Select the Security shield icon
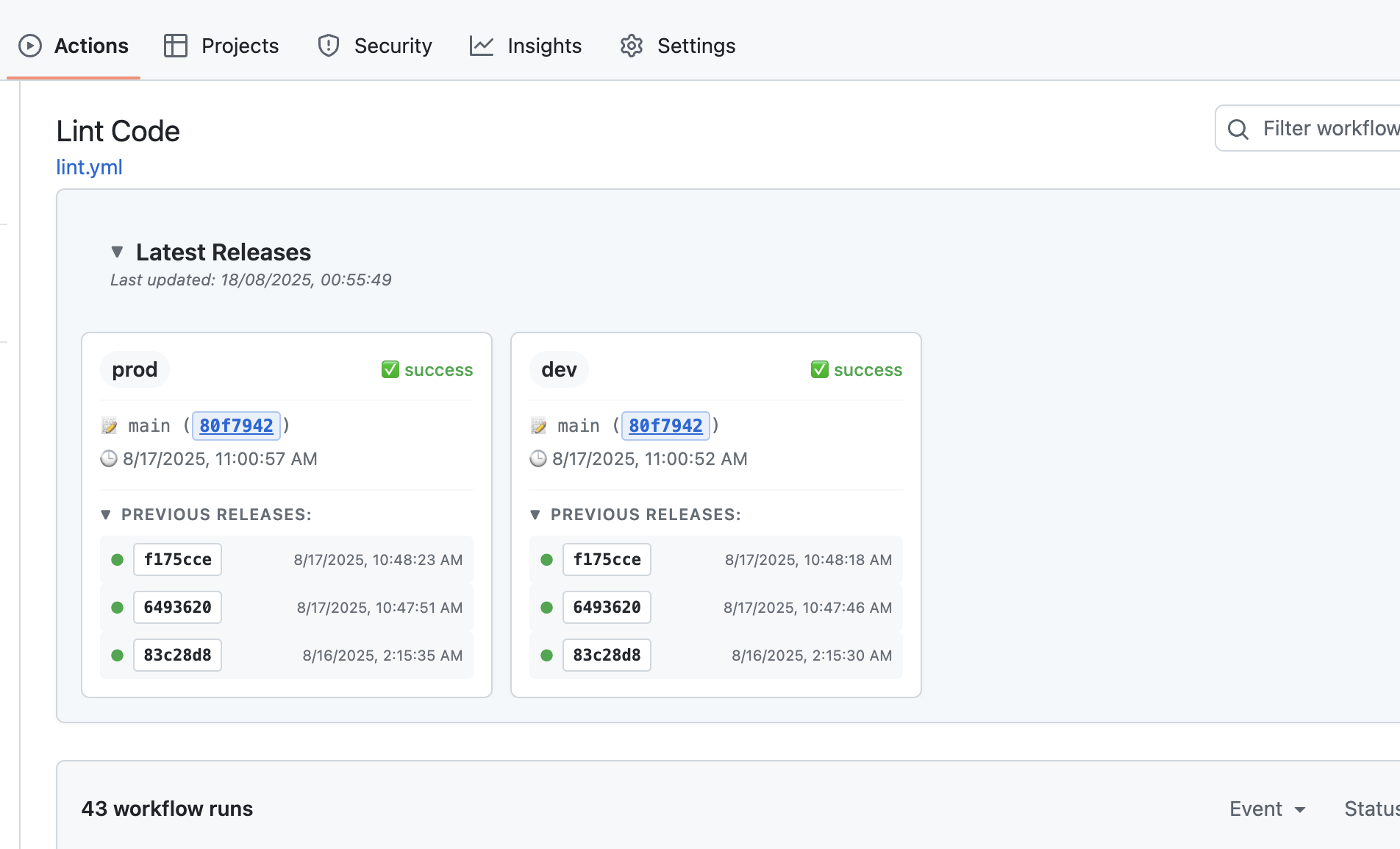The image size is (1400, 849). pyautogui.click(x=329, y=46)
